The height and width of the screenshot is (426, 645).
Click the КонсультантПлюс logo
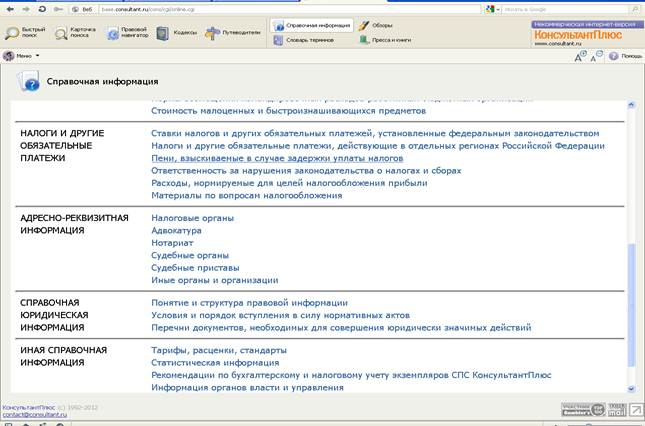click(x=578, y=35)
